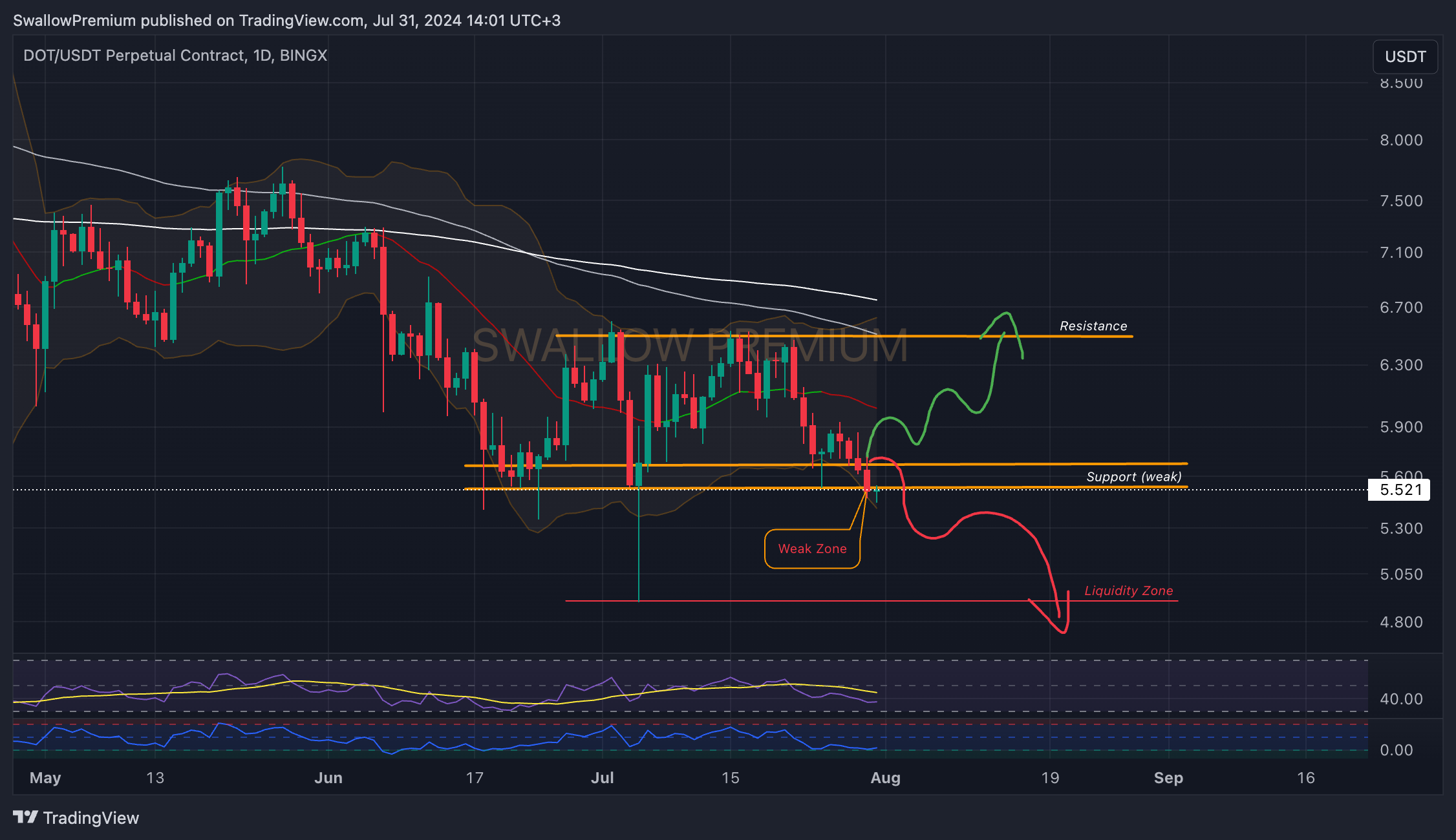Select the Resistance annotation label

pyautogui.click(x=1093, y=326)
